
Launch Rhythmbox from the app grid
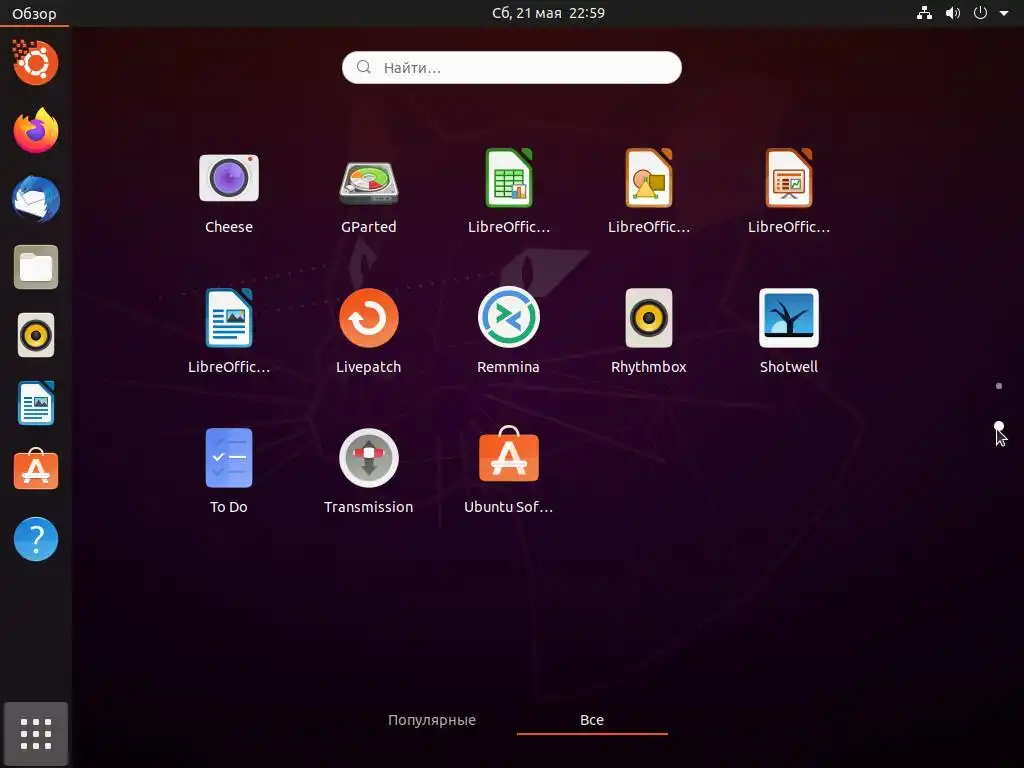[x=648, y=318]
